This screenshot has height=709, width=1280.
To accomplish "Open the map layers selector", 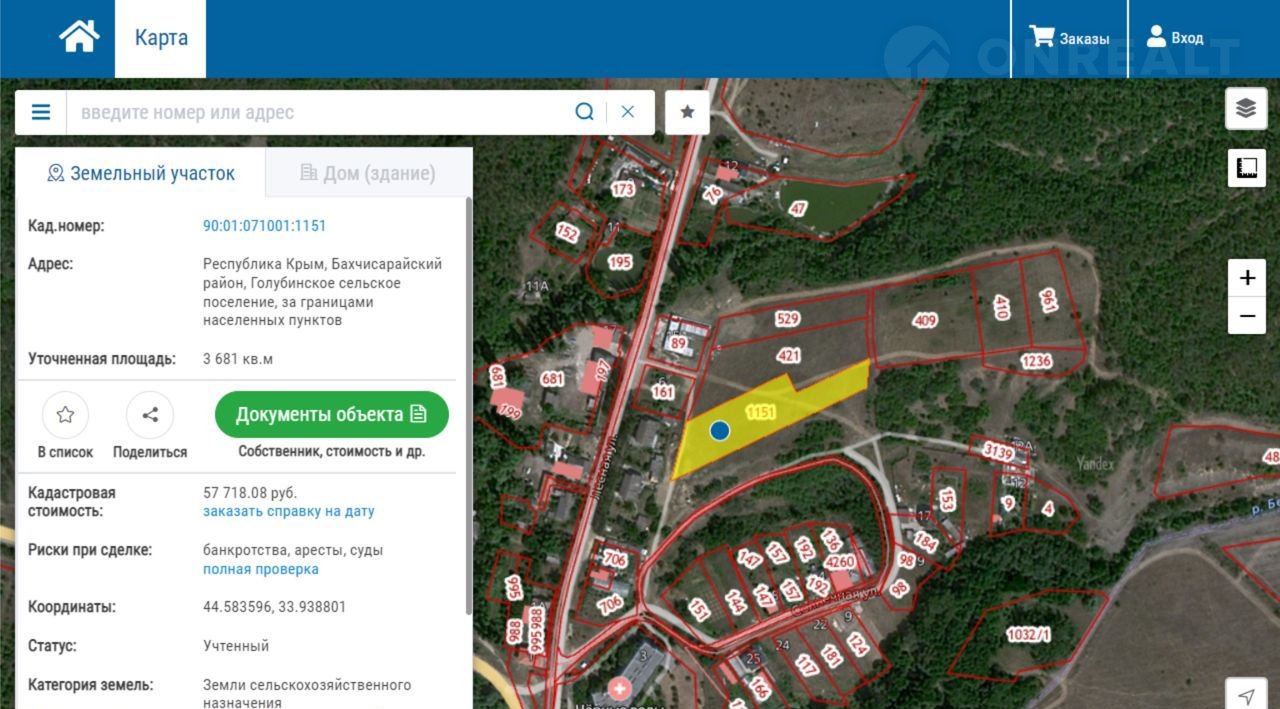I will point(1246,109).
